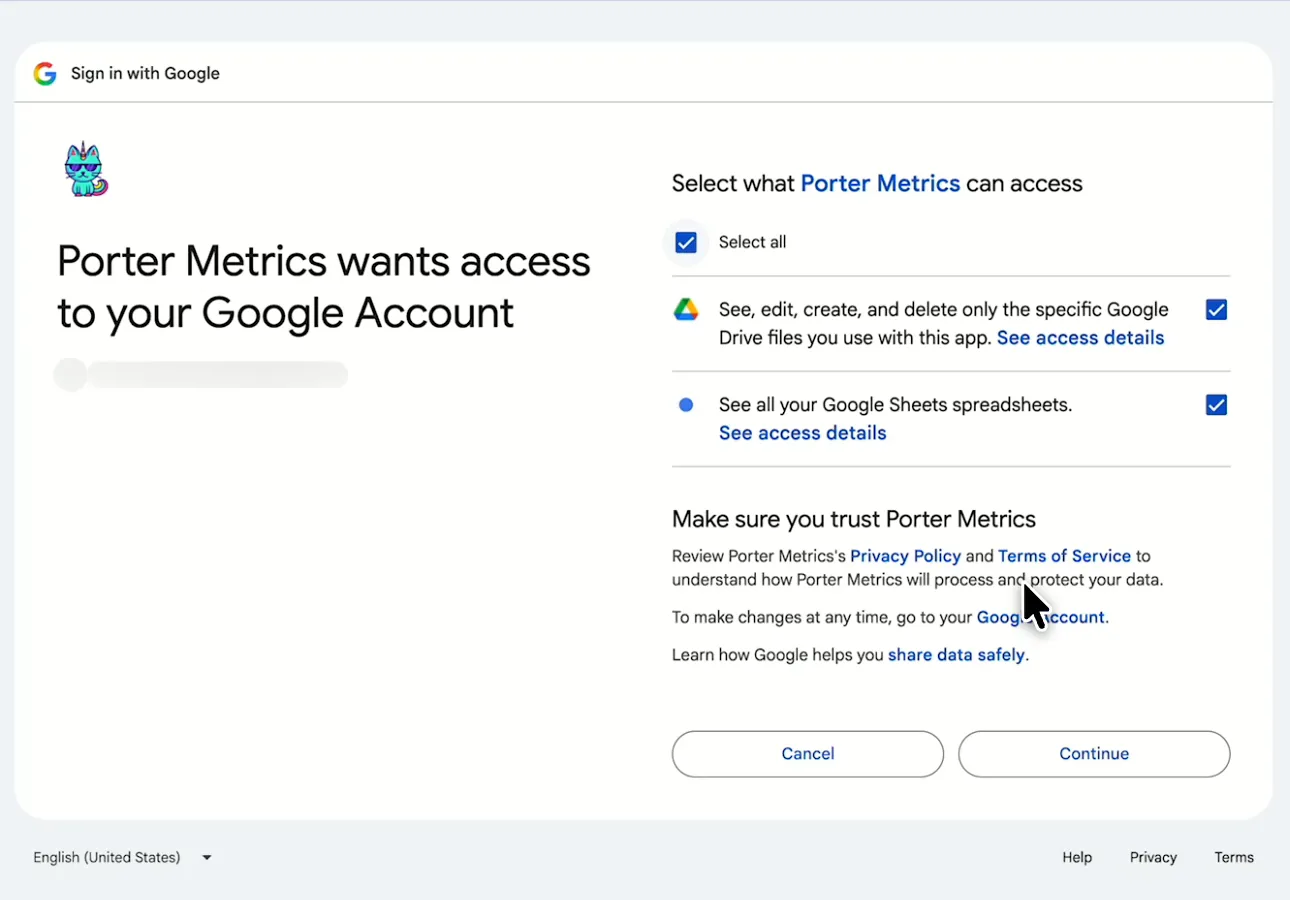This screenshot has width=1290, height=900.
Task: Open the English (United States) language dropdown
Action: [x=123, y=857]
